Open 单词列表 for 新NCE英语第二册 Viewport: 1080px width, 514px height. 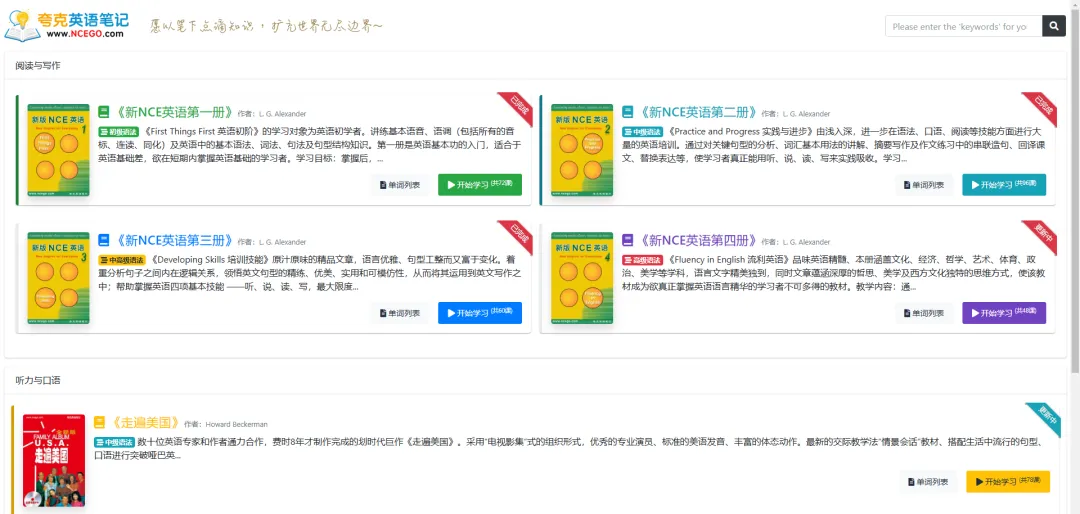(924, 185)
